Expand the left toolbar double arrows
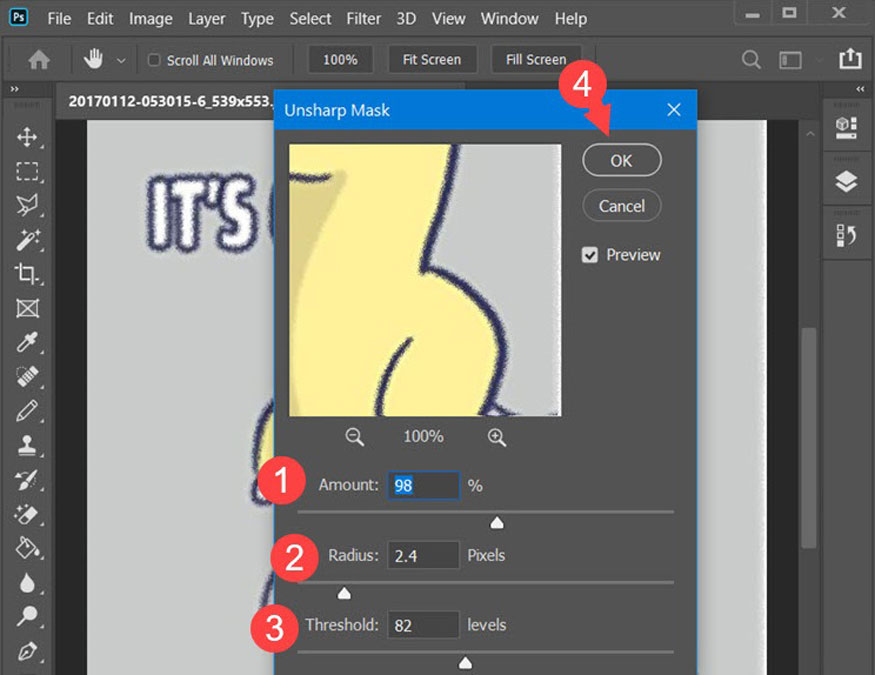 click(15, 89)
